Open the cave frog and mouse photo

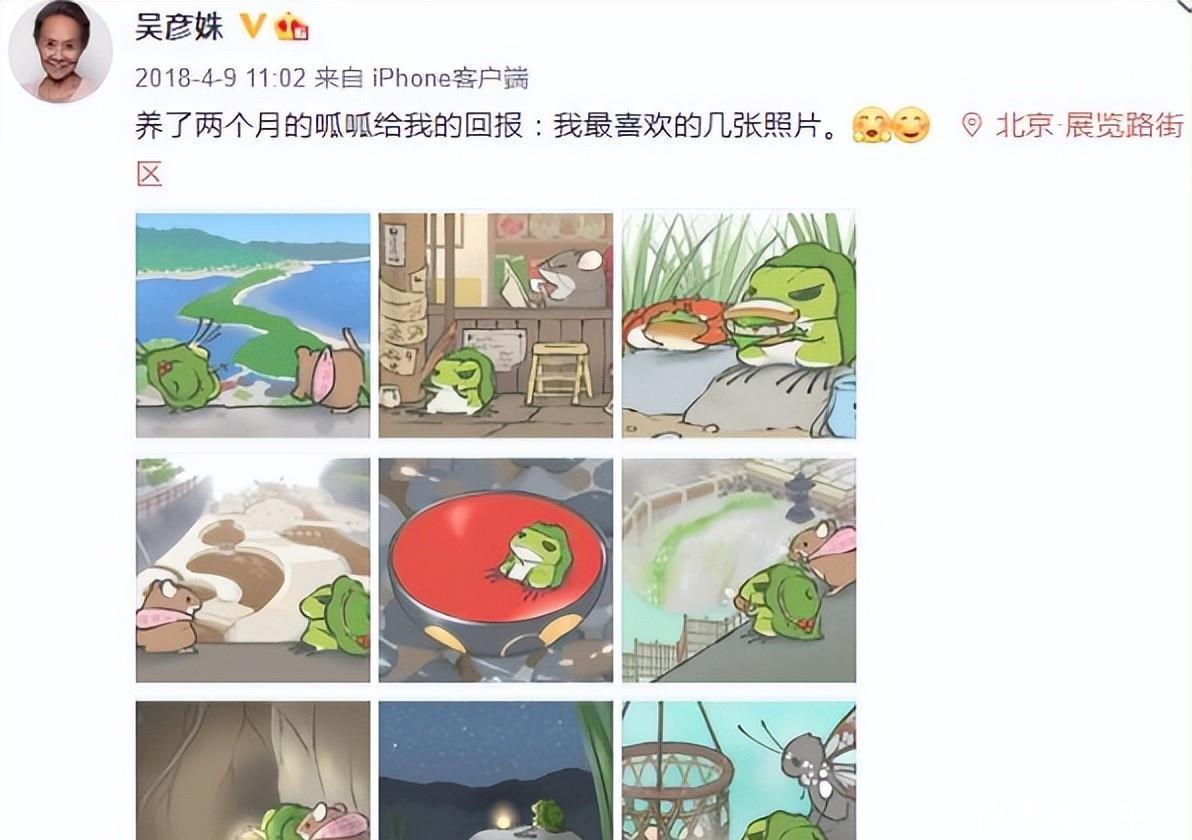click(253, 771)
